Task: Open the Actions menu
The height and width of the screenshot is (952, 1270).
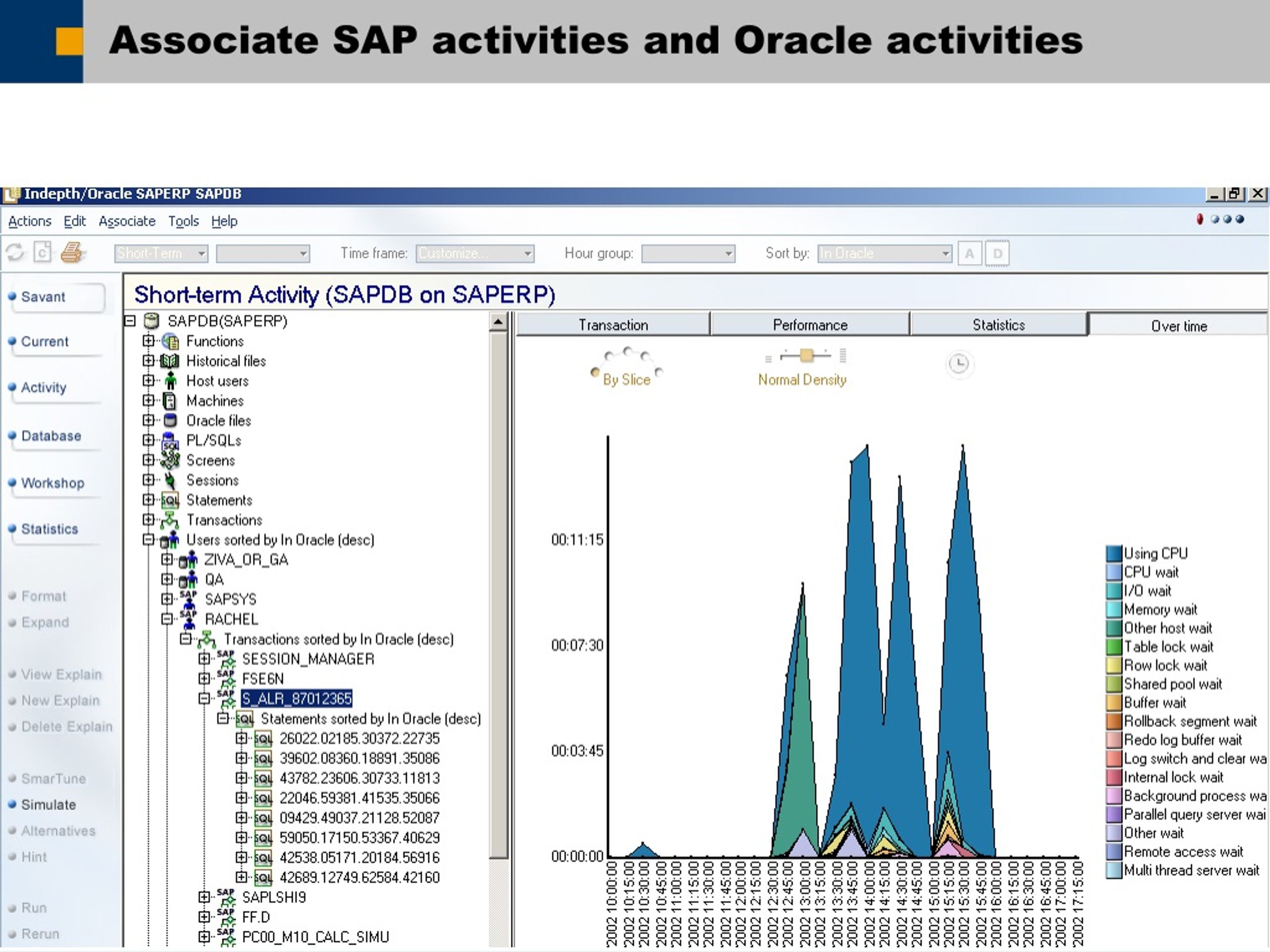Action: click(30, 221)
